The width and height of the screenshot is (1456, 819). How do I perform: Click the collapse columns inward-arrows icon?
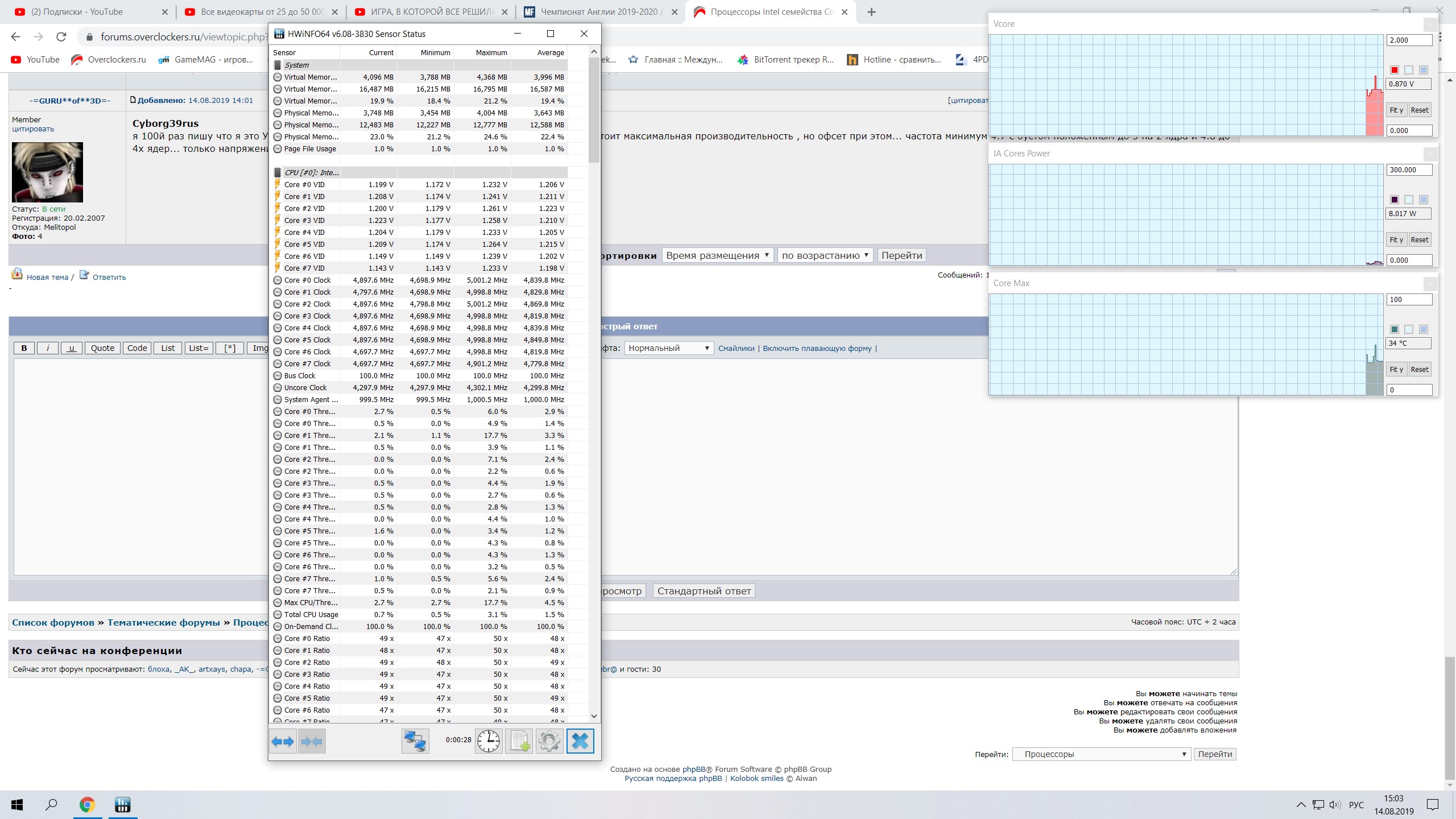312,741
